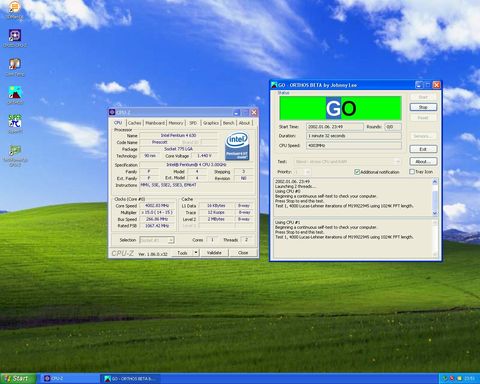
Task: Click the Code Name value Prescott
Action: (x=160, y=142)
